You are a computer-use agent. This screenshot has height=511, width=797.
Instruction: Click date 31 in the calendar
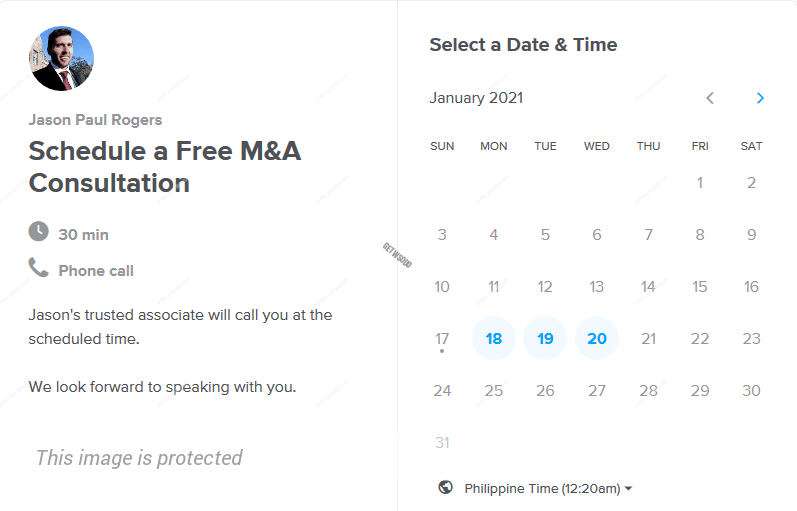[x=442, y=443]
